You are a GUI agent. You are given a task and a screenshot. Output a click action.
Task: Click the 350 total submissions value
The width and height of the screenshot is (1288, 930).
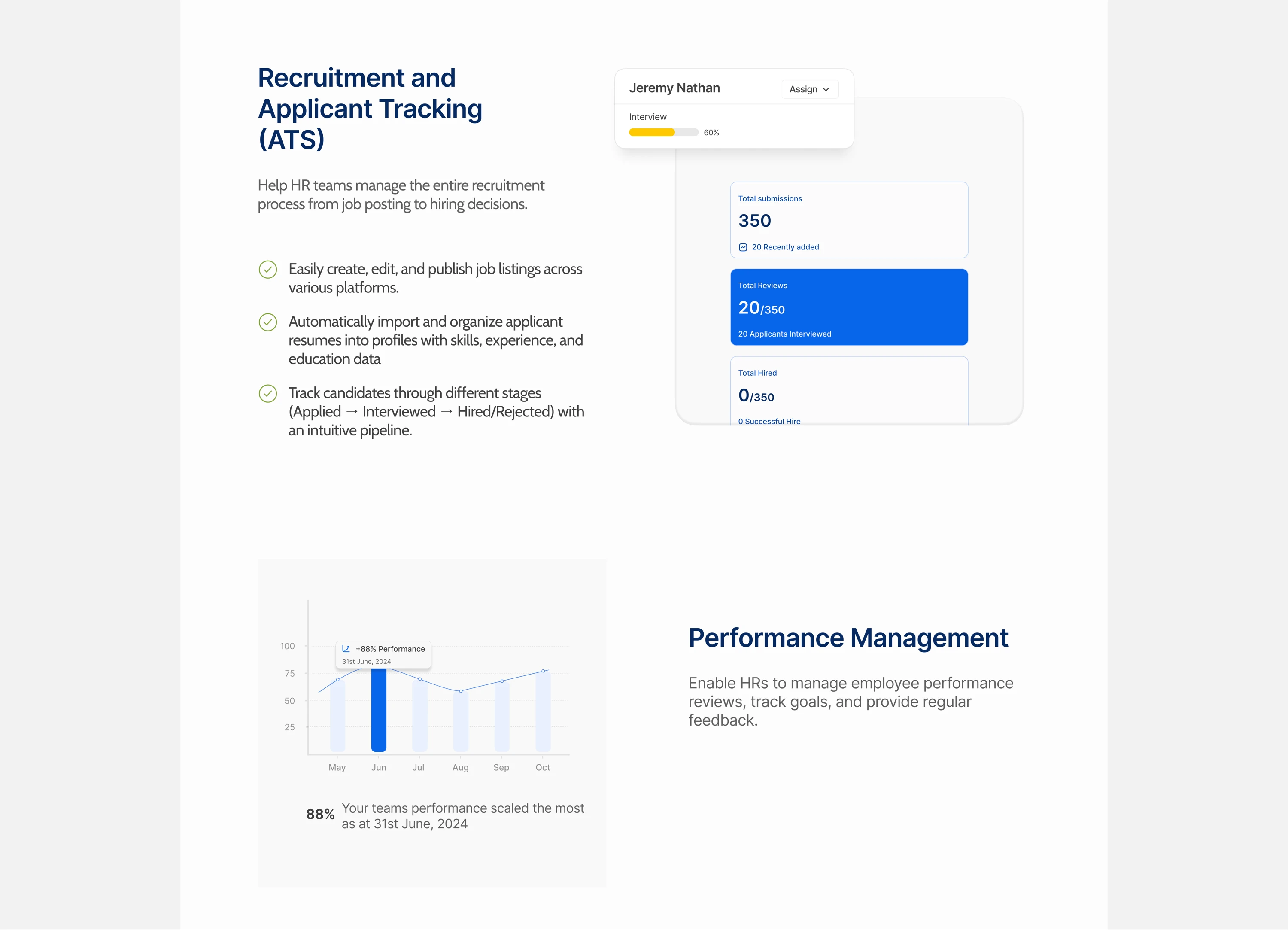point(755,220)
